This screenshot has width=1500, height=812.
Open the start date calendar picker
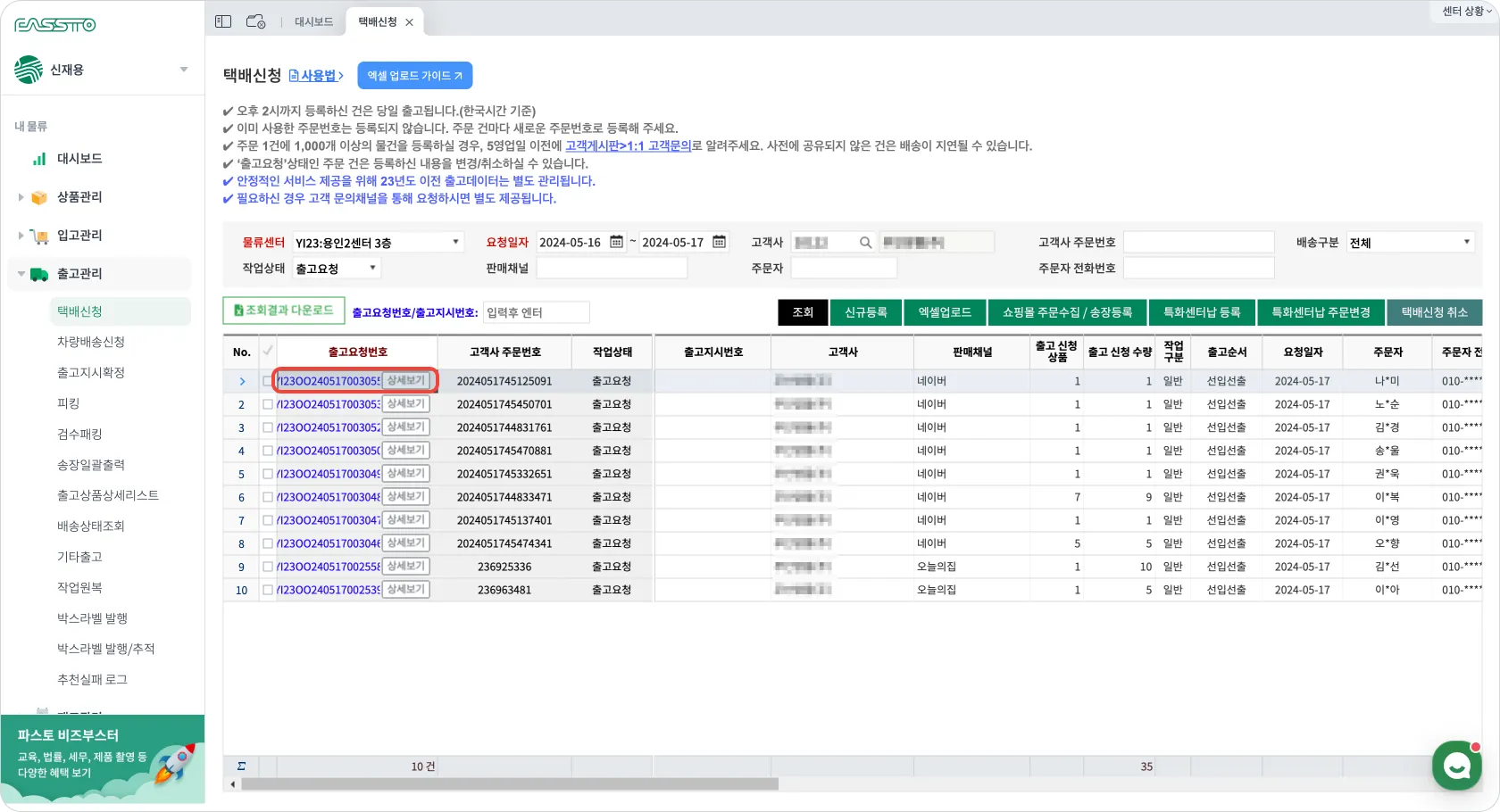point(616,242)
